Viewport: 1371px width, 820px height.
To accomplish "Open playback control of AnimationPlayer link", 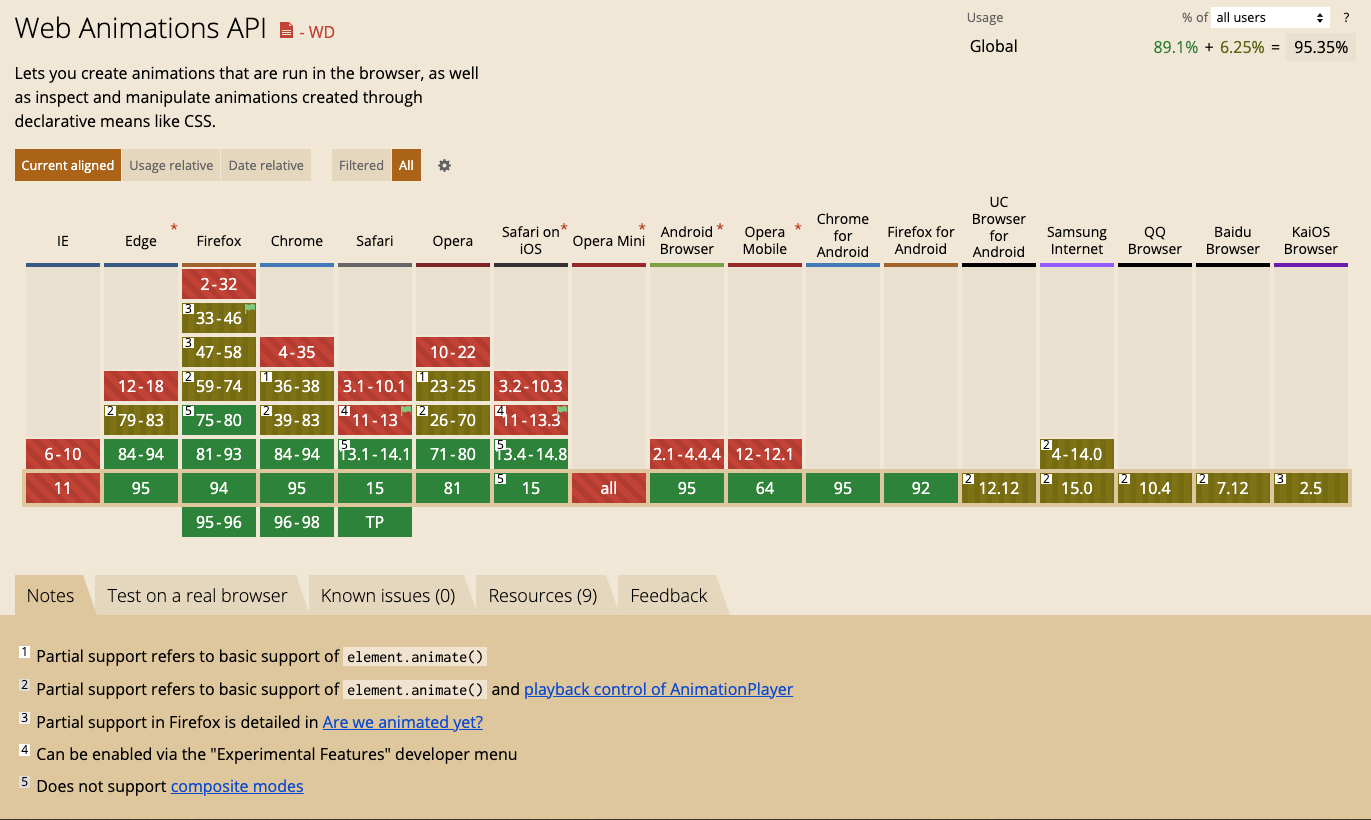I will coord(659,689).
